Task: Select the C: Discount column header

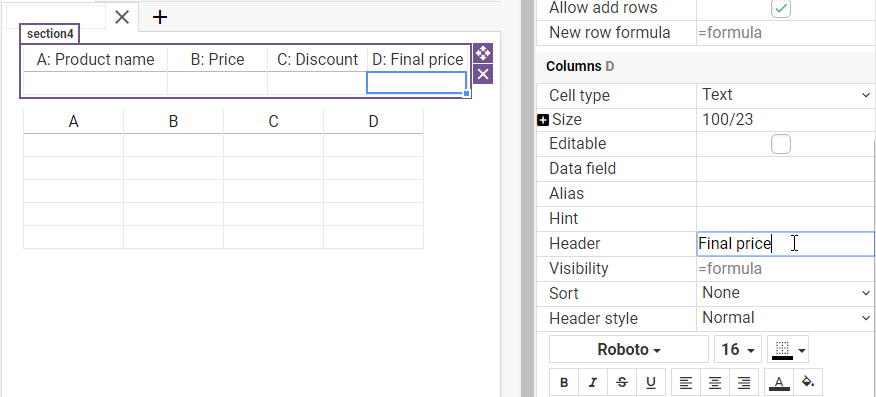Action: coord(317,59)
